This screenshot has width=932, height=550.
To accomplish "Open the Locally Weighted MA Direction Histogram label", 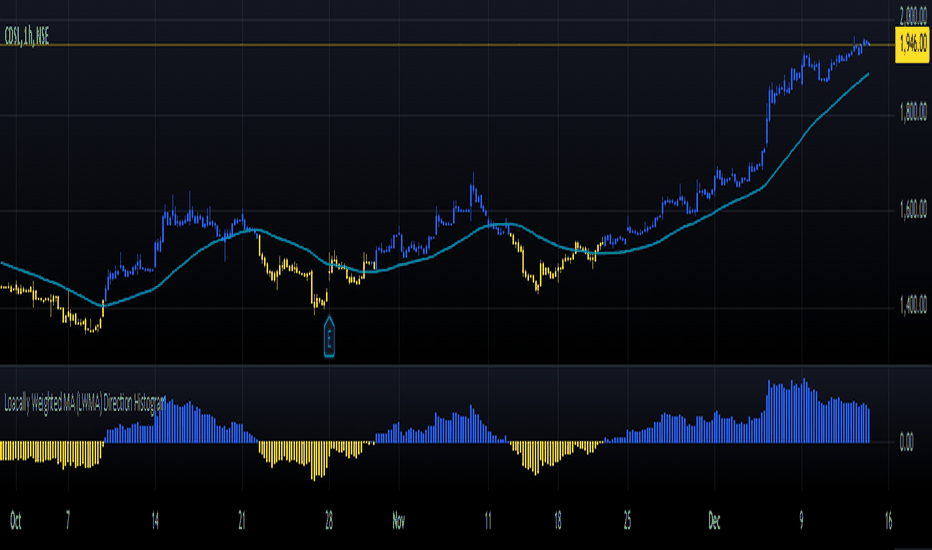I will 85,404.
